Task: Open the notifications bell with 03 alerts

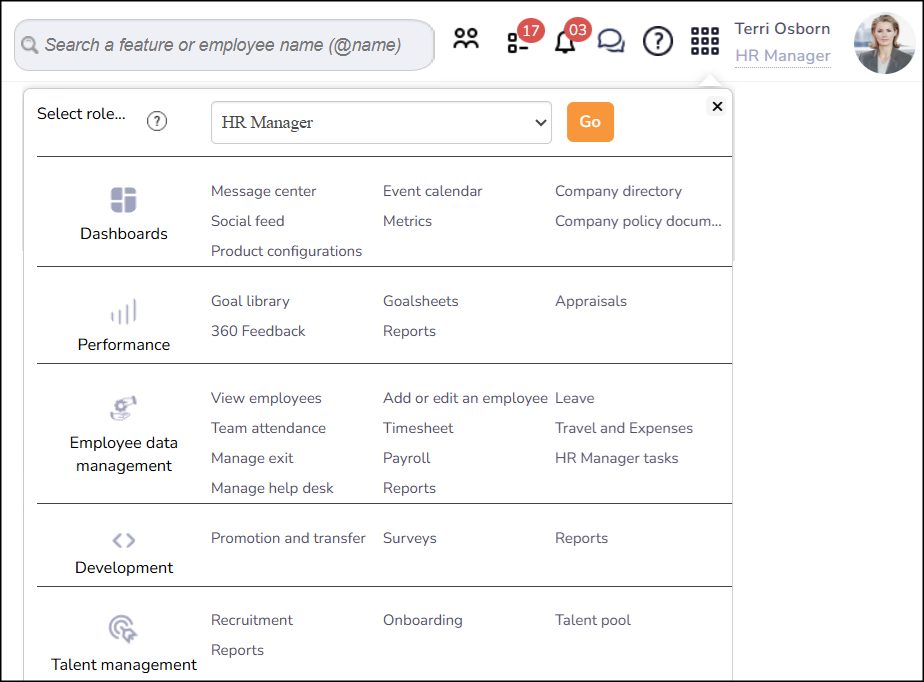Action: (x=565, y=42)
